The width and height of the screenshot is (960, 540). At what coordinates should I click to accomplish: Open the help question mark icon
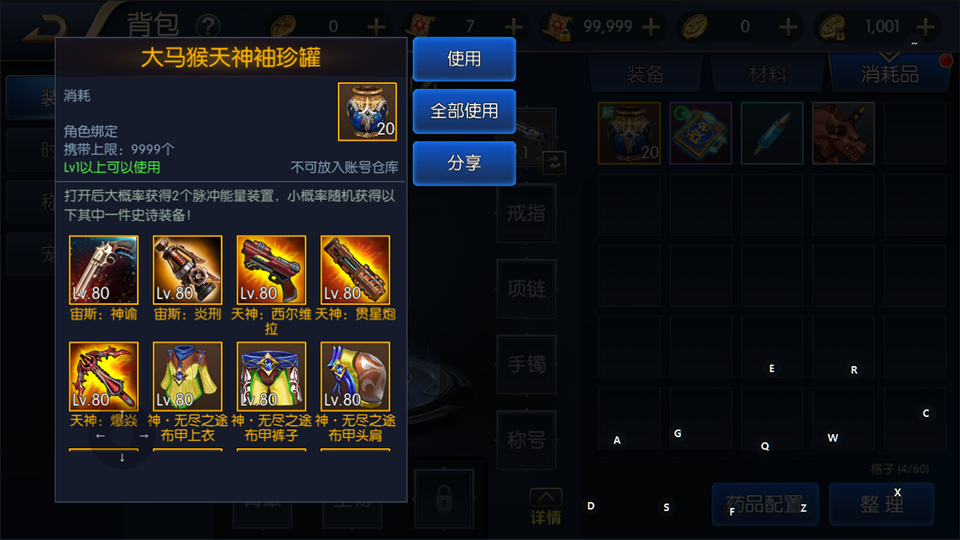208,26
